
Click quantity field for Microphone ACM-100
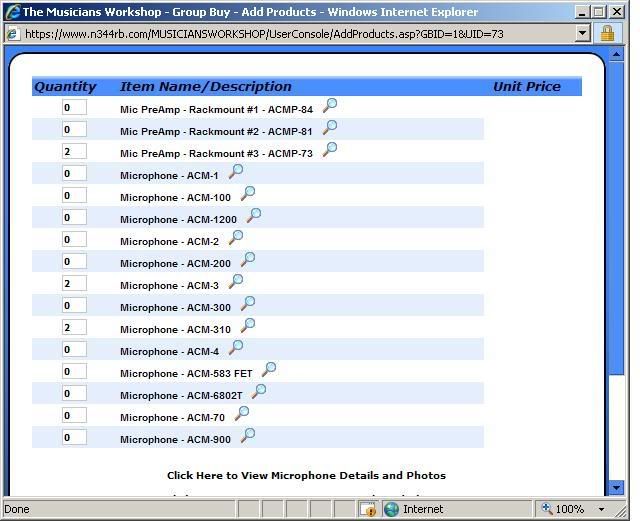click(x=74, y=196)
